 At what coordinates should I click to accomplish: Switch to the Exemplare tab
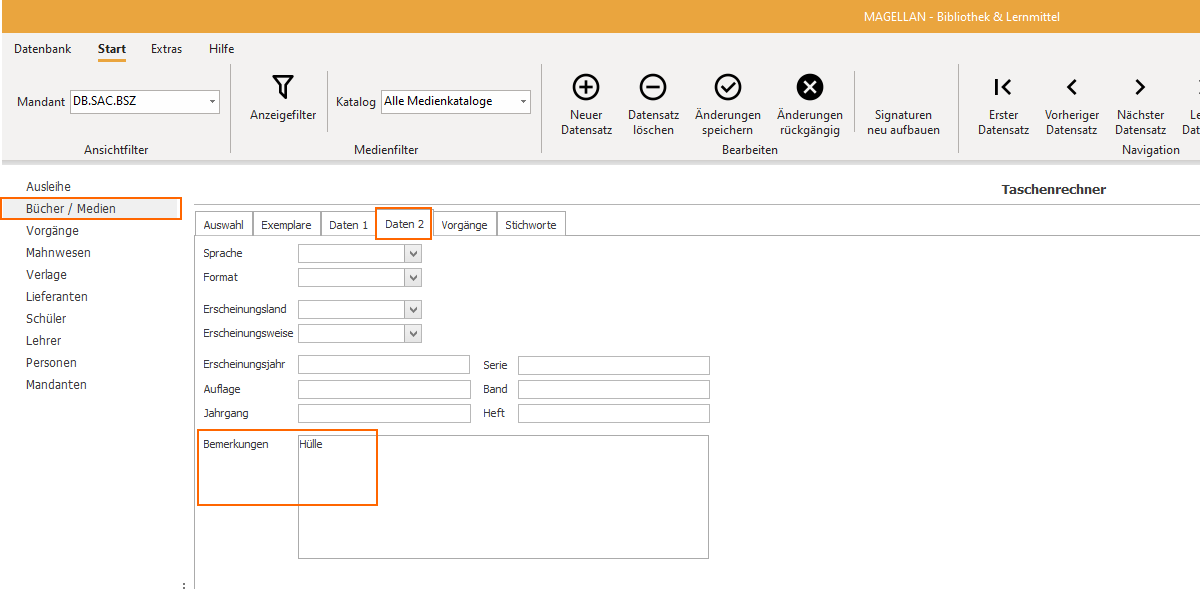click(286, 225)
